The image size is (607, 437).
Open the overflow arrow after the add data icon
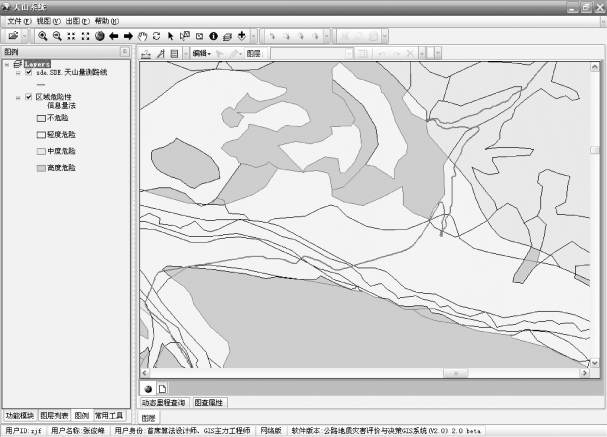click(254, 36)
